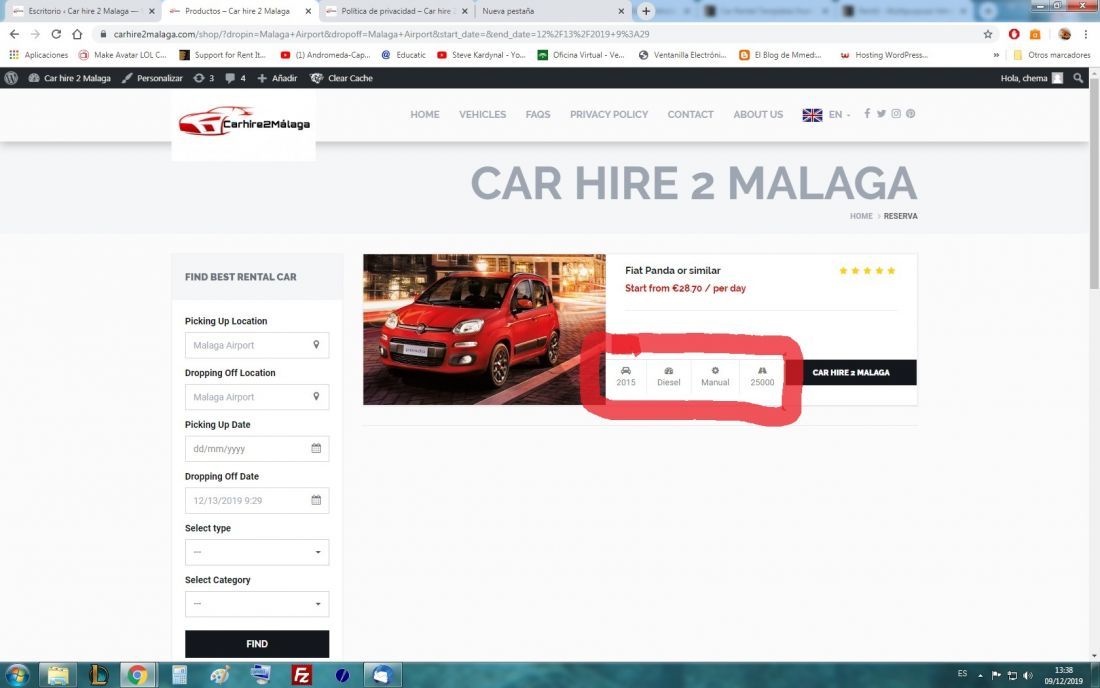Click the Picking Up Date field
This screenshot has height=688, width=1100.
coord(257,449)
